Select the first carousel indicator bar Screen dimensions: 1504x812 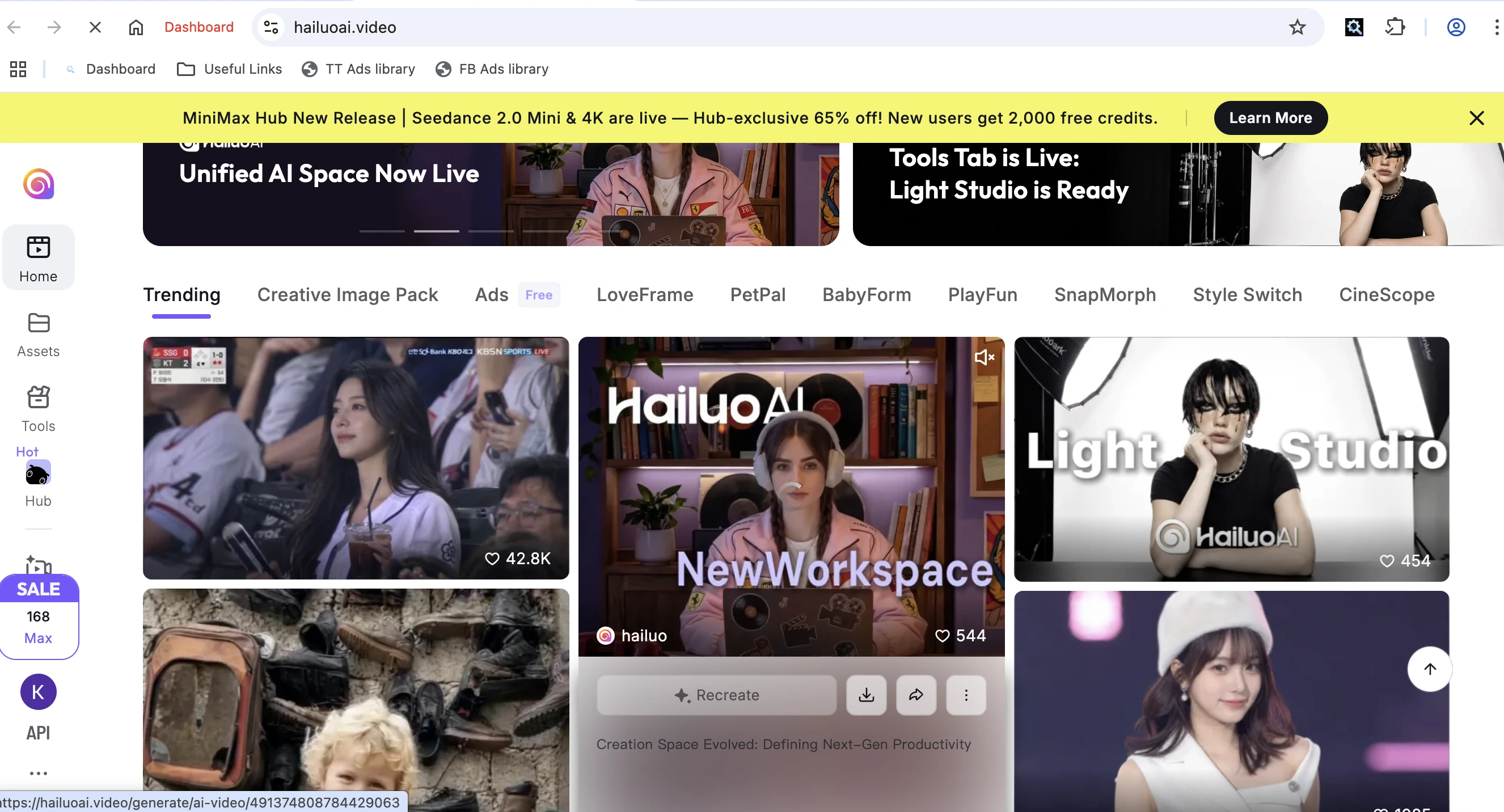[x=382, y=231]
